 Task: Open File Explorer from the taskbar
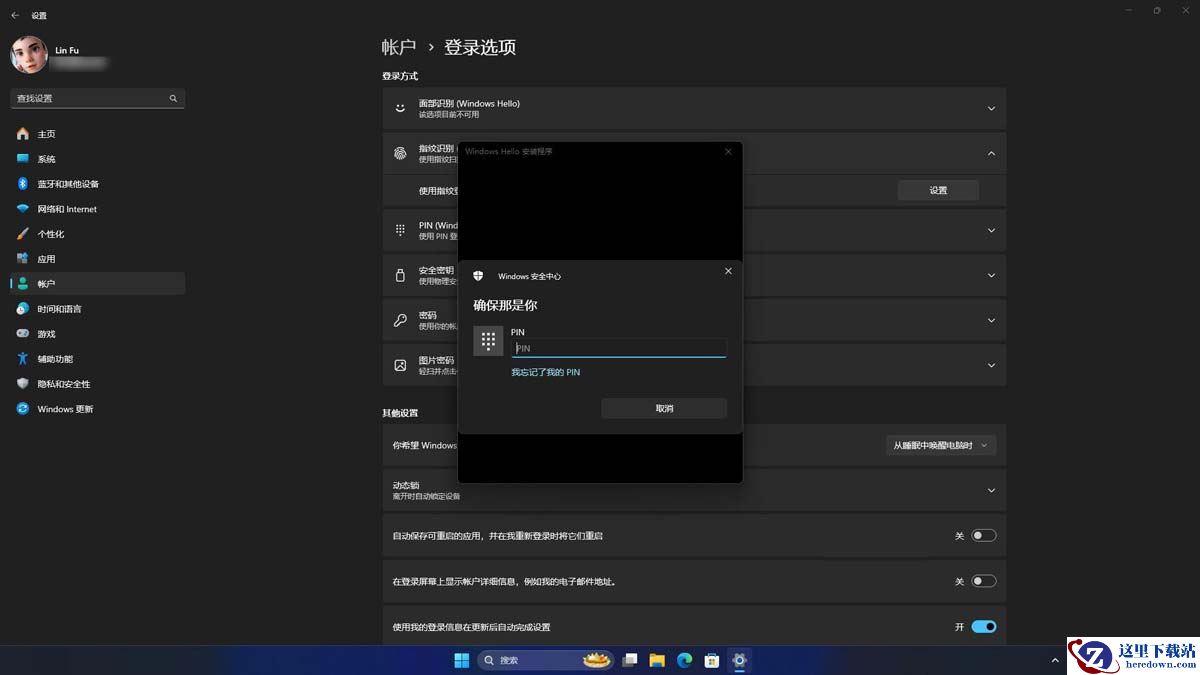tap(657, 660)
